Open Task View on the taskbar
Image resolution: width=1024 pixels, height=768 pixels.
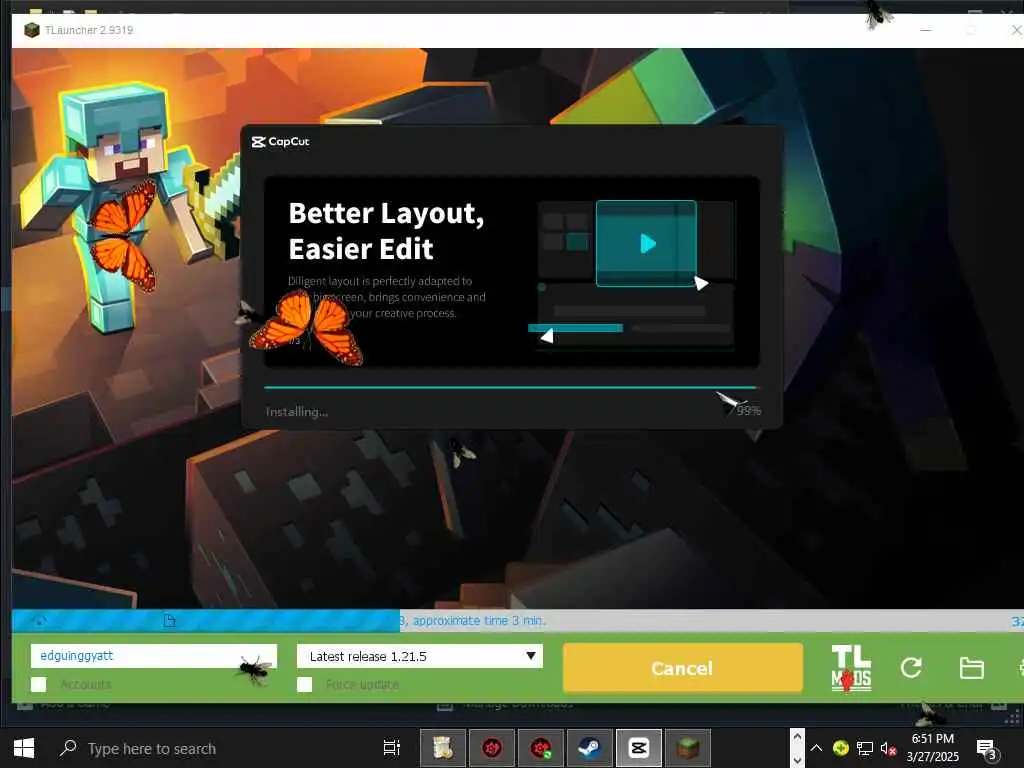tap(391, 748)
